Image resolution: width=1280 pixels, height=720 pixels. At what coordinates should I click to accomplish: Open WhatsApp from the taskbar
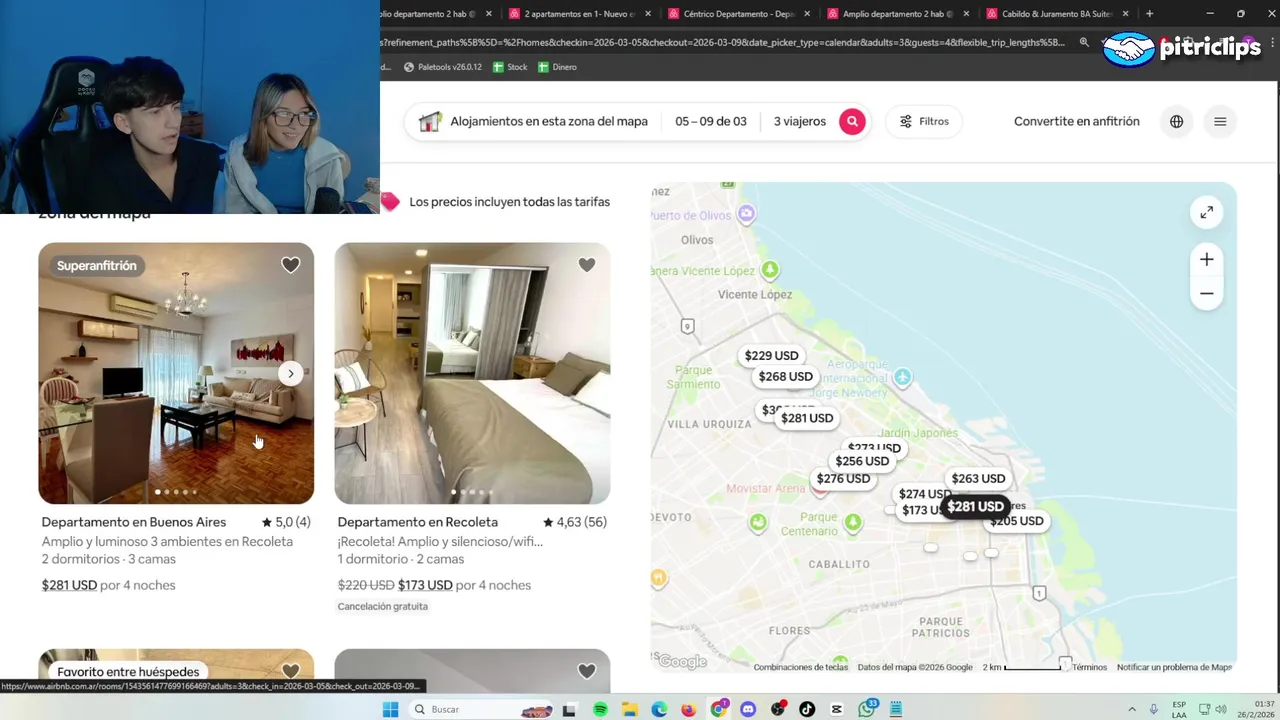(867, 709)
